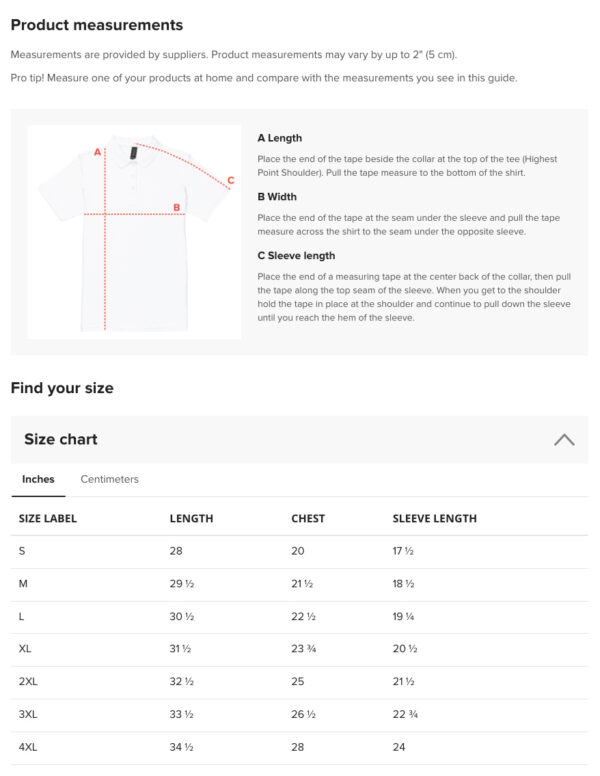600x776 pixels.
Task: Click the A Length instruction heading
Action: 279,138
